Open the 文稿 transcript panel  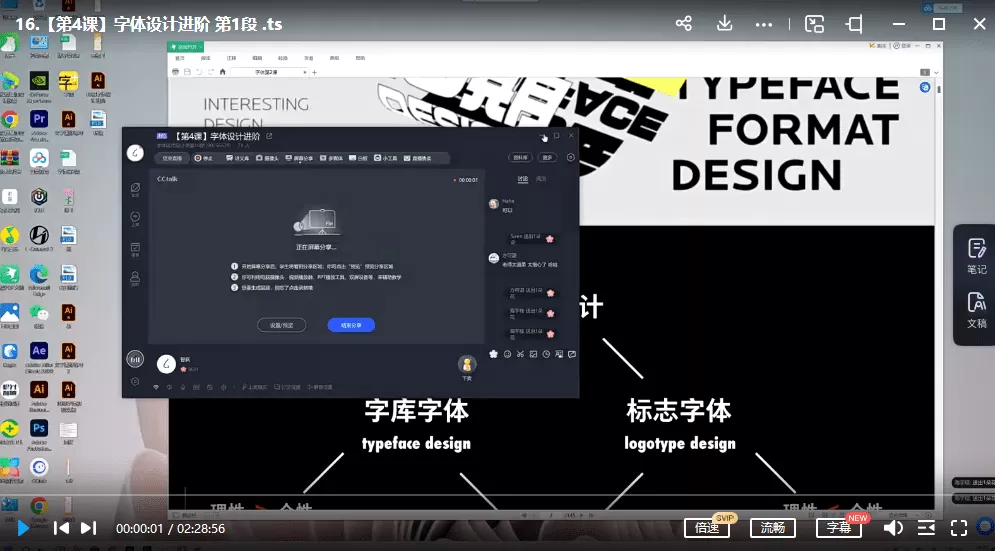pyautogui.click(x=976, y=310)
